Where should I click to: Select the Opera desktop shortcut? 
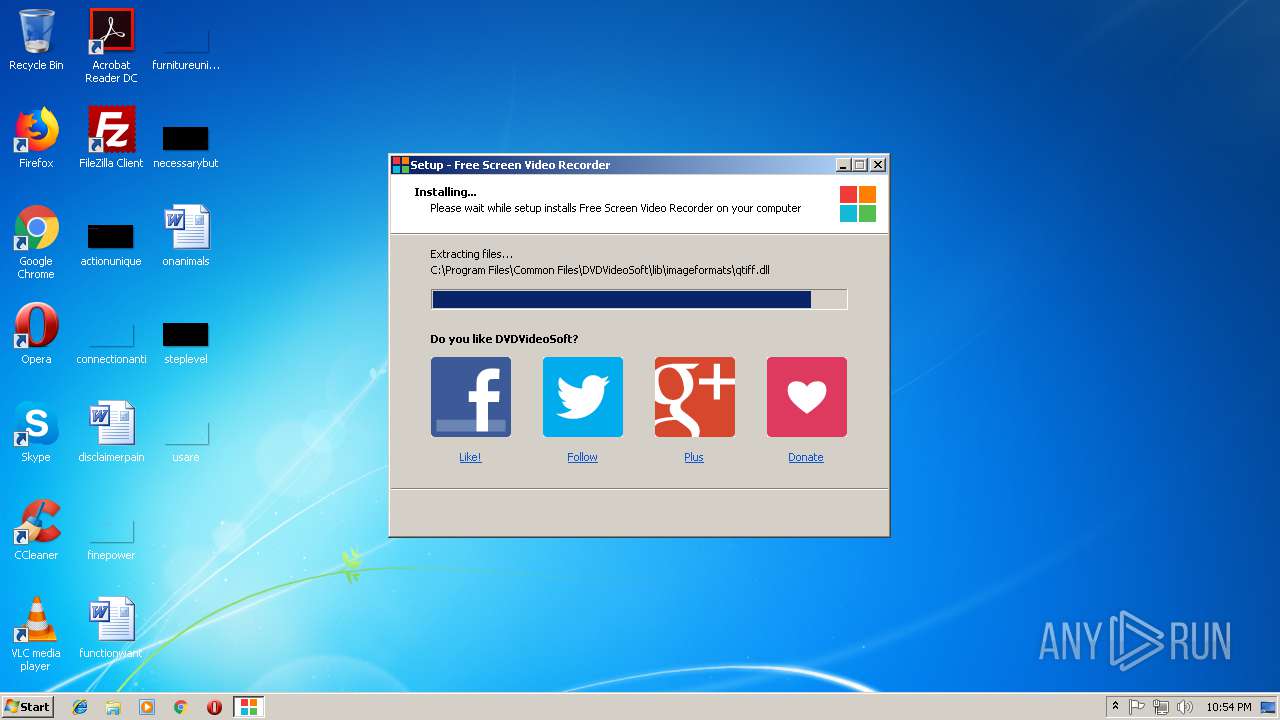36,334
